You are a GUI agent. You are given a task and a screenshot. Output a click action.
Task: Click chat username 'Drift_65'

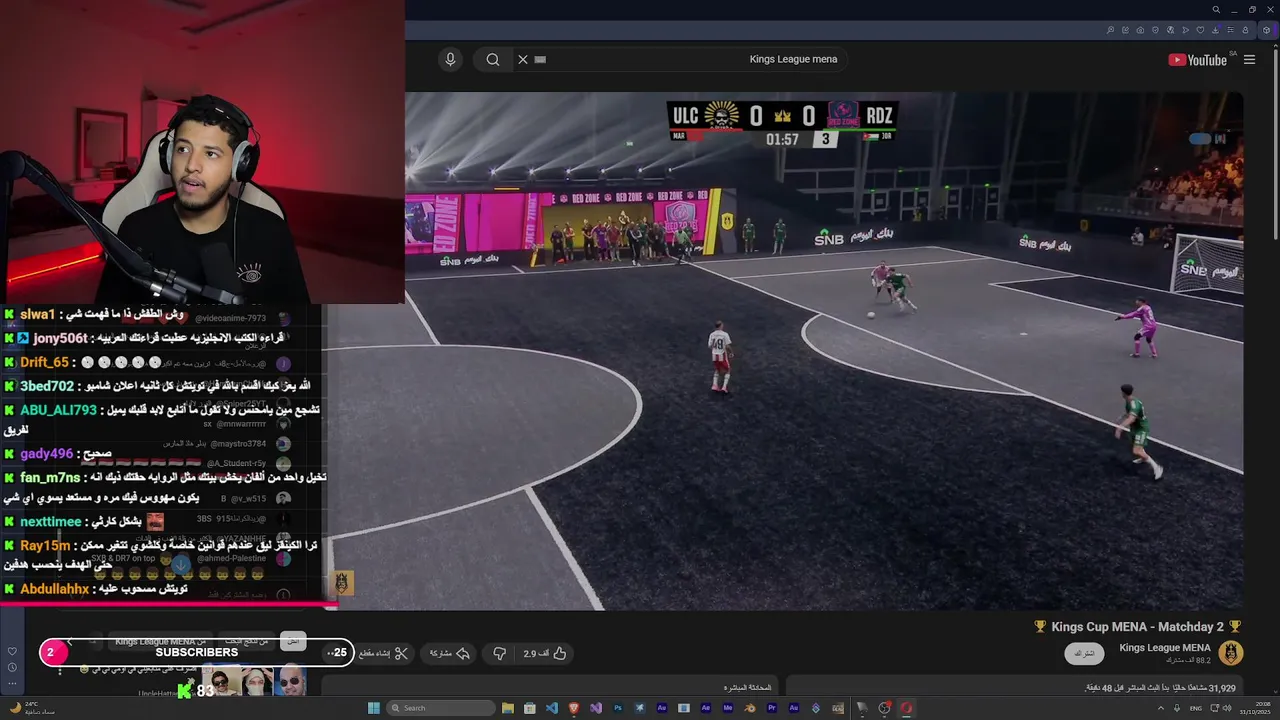point(44,363)
